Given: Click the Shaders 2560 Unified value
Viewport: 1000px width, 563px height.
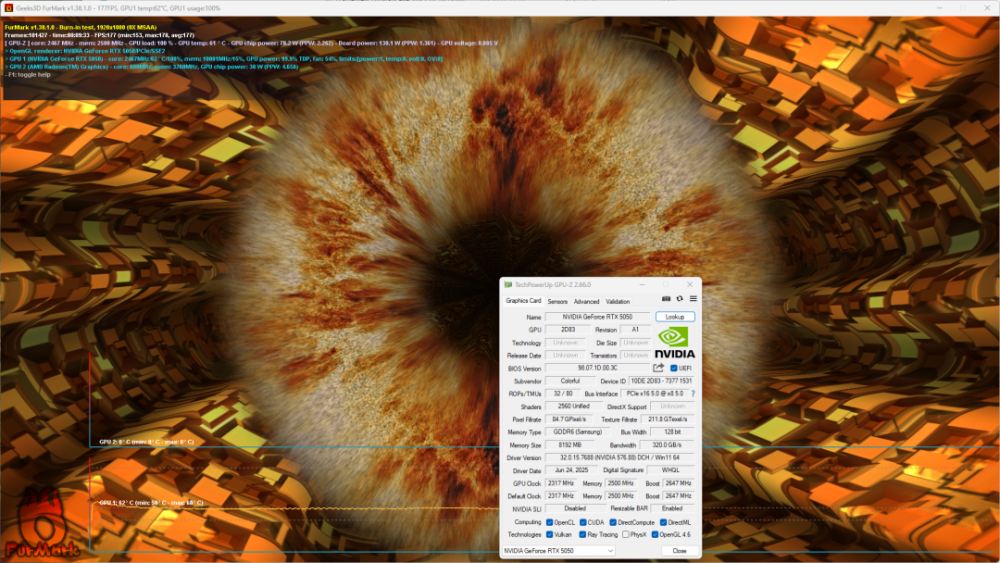Looking at the screenshot, I should [x=573, y=407].
